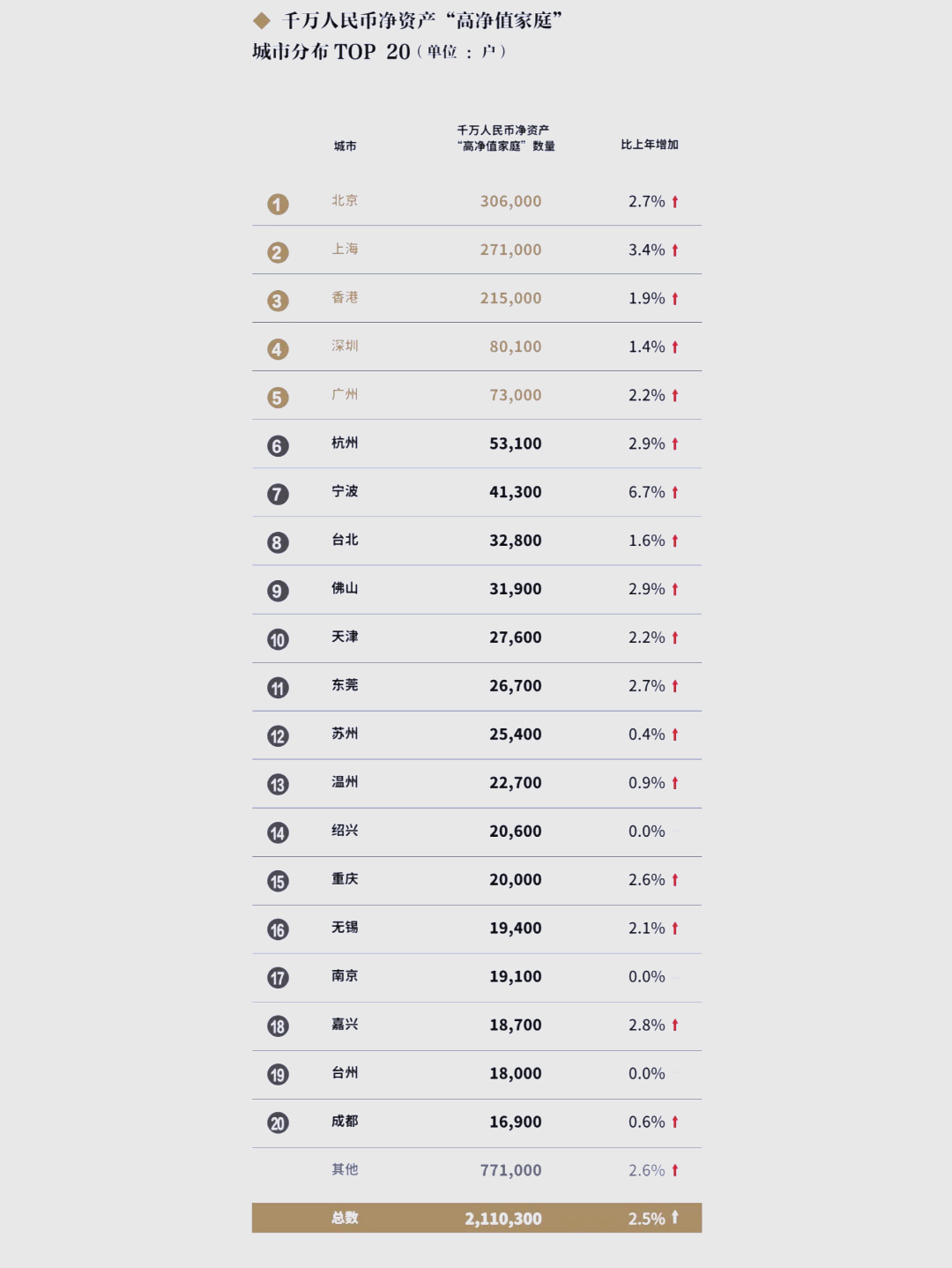The width and height of the screenshot is (952, 1268).
Task: Click the red arrow in the 上海 row
Action: (675, 250)
